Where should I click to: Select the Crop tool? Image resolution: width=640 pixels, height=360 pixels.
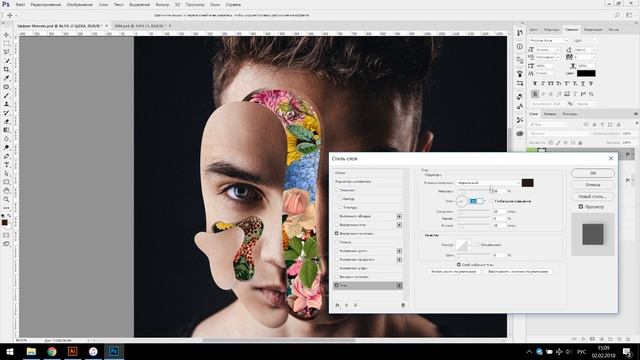(x=7, y=69)
